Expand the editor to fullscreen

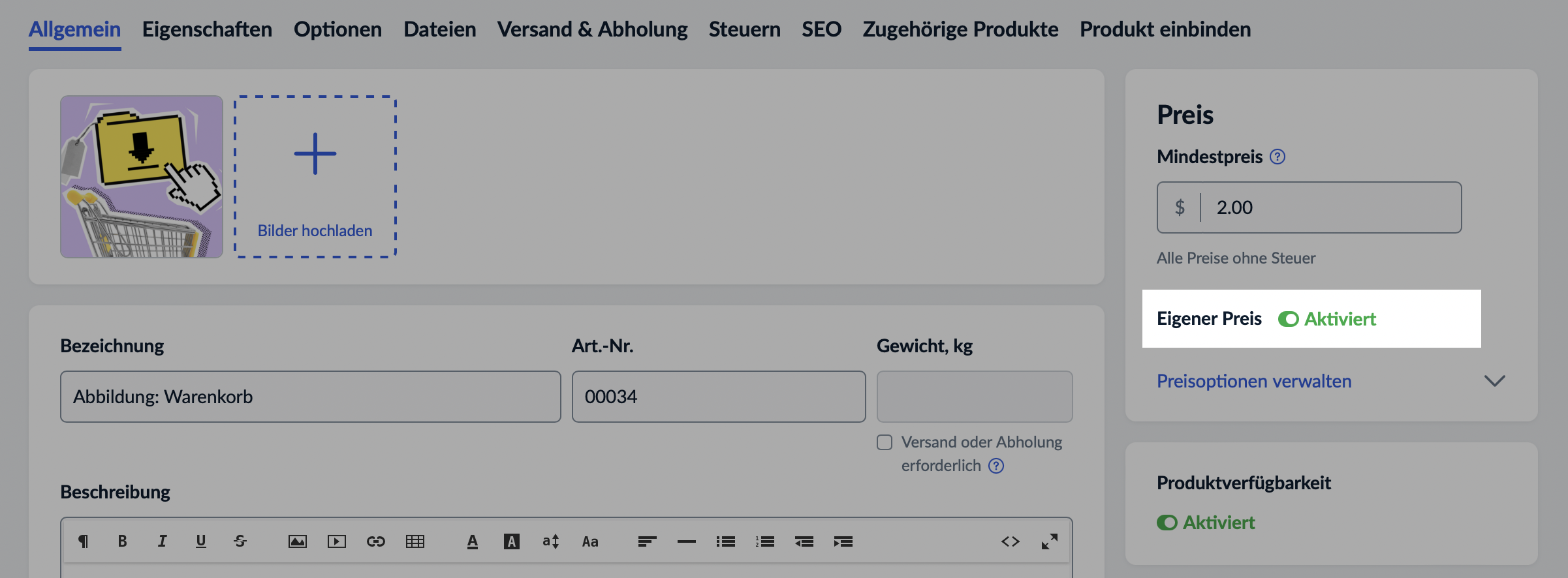[1049, 541]
